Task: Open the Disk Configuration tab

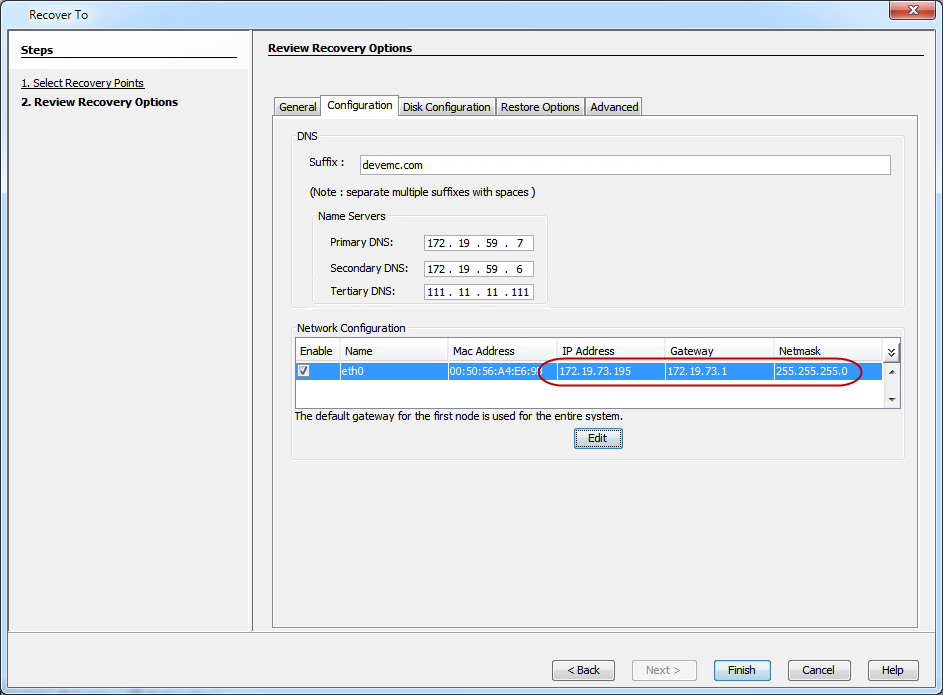Action: point(446,107)
